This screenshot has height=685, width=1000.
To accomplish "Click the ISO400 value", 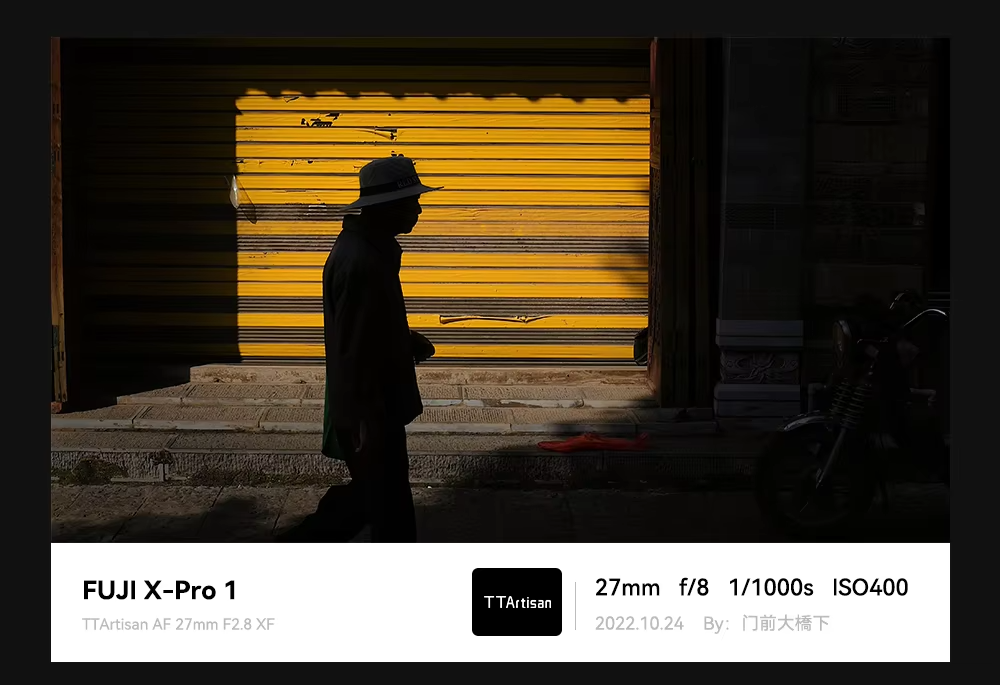I will [871, 587].
